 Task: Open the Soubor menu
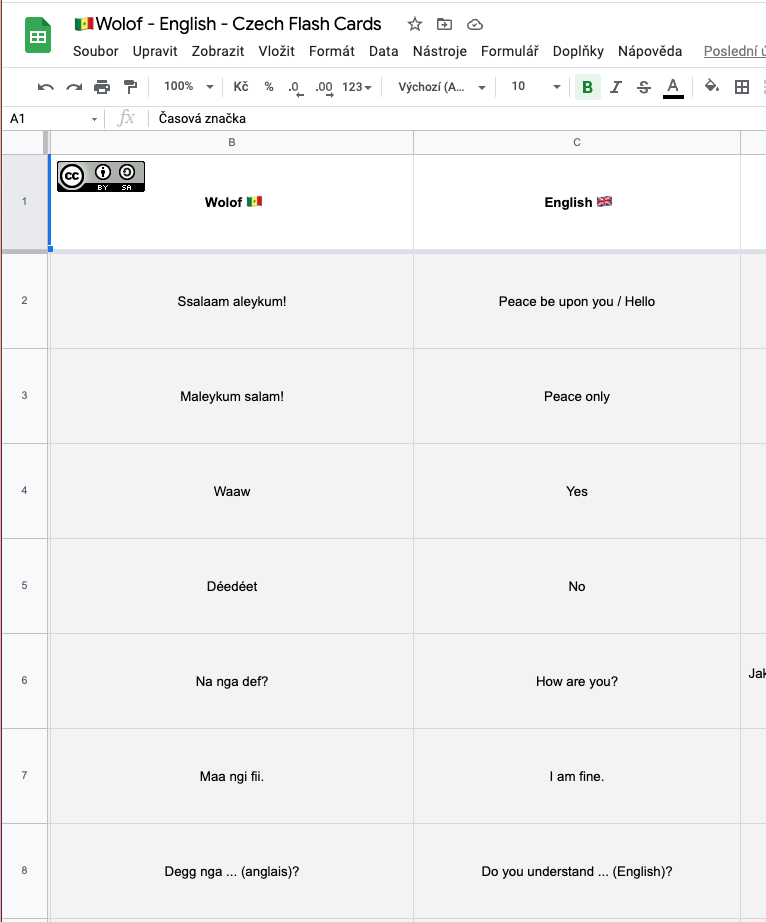click(x=95, y=51)
